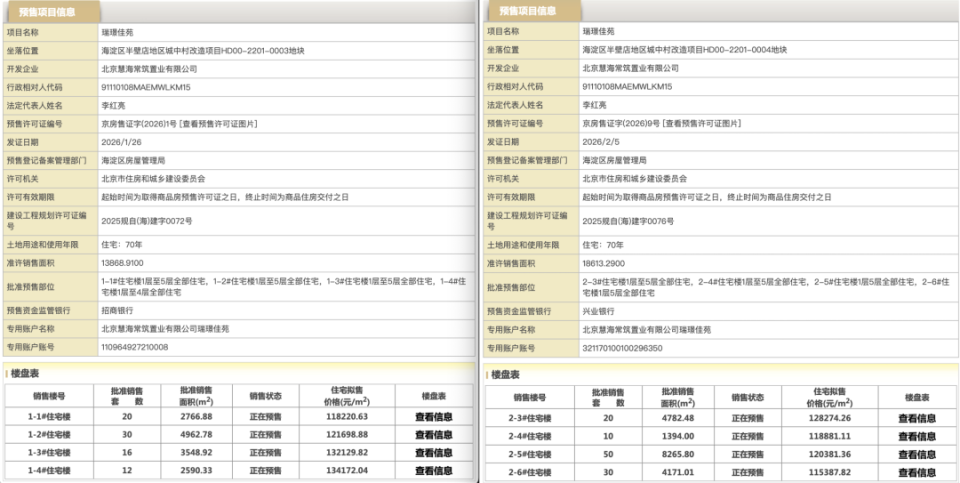Screen dimensions: 960x483
Task: Open 查看信息 for 2-4#住宅楼
Action: click(917, 436)
